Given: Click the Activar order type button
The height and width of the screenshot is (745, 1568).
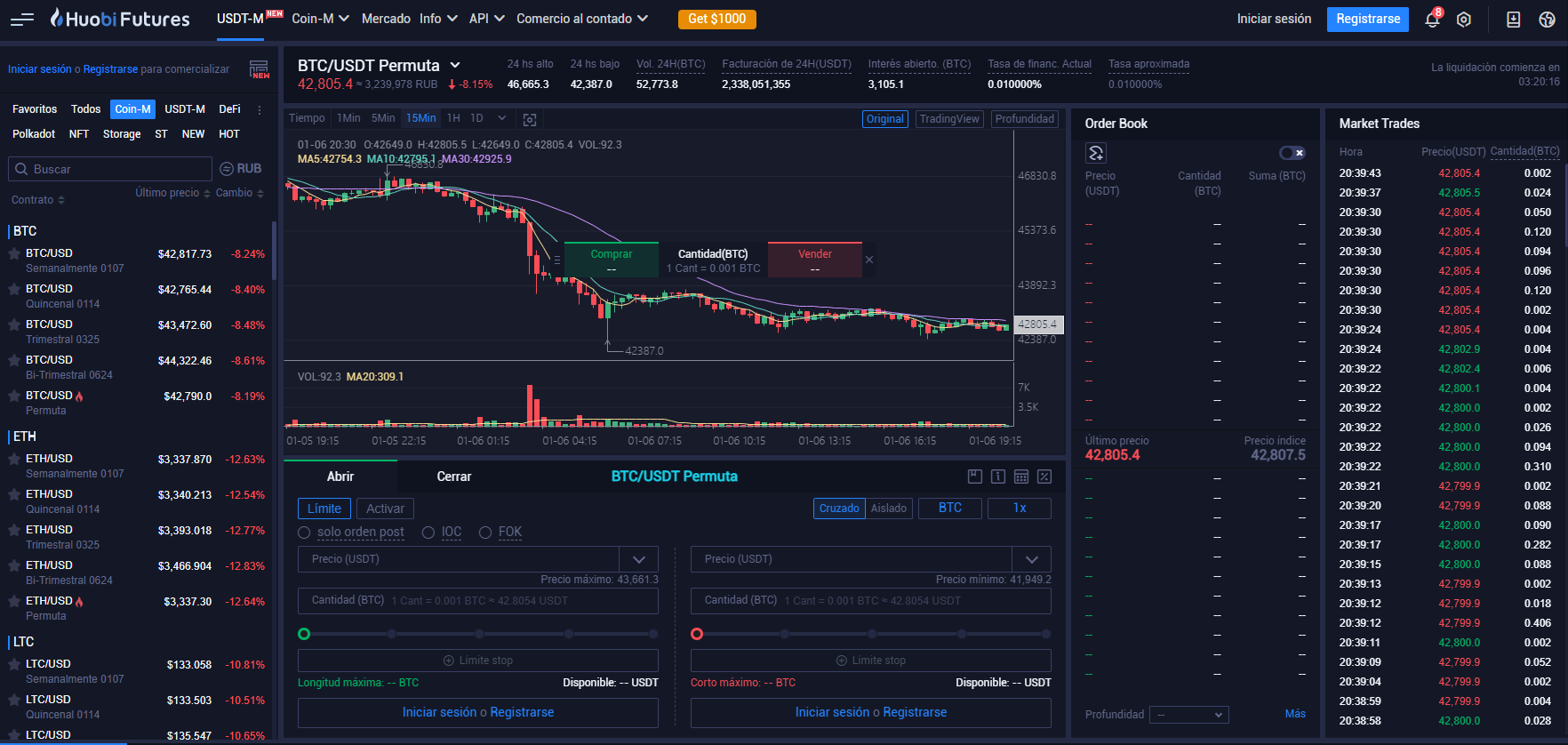Looking at the screenshot, I should pos(385,509).
